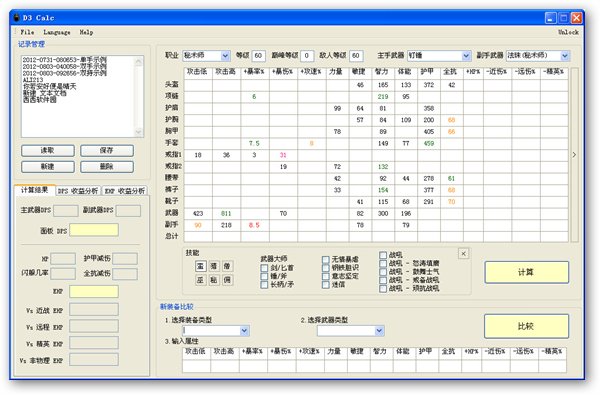Select the record ALI213 in the list
Viewport: 600px width, 395px height.
pyautogui.click(x=33, y=80)
